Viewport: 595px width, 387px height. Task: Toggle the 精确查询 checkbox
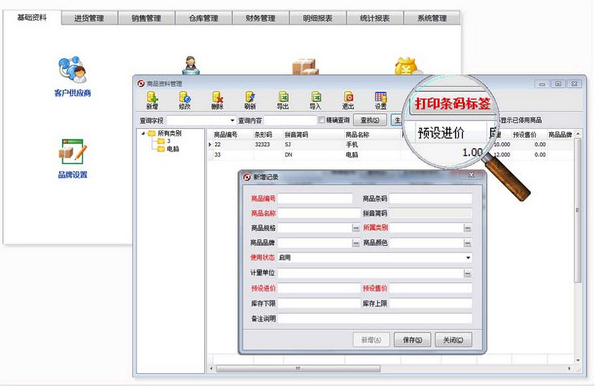coord(321,120)
